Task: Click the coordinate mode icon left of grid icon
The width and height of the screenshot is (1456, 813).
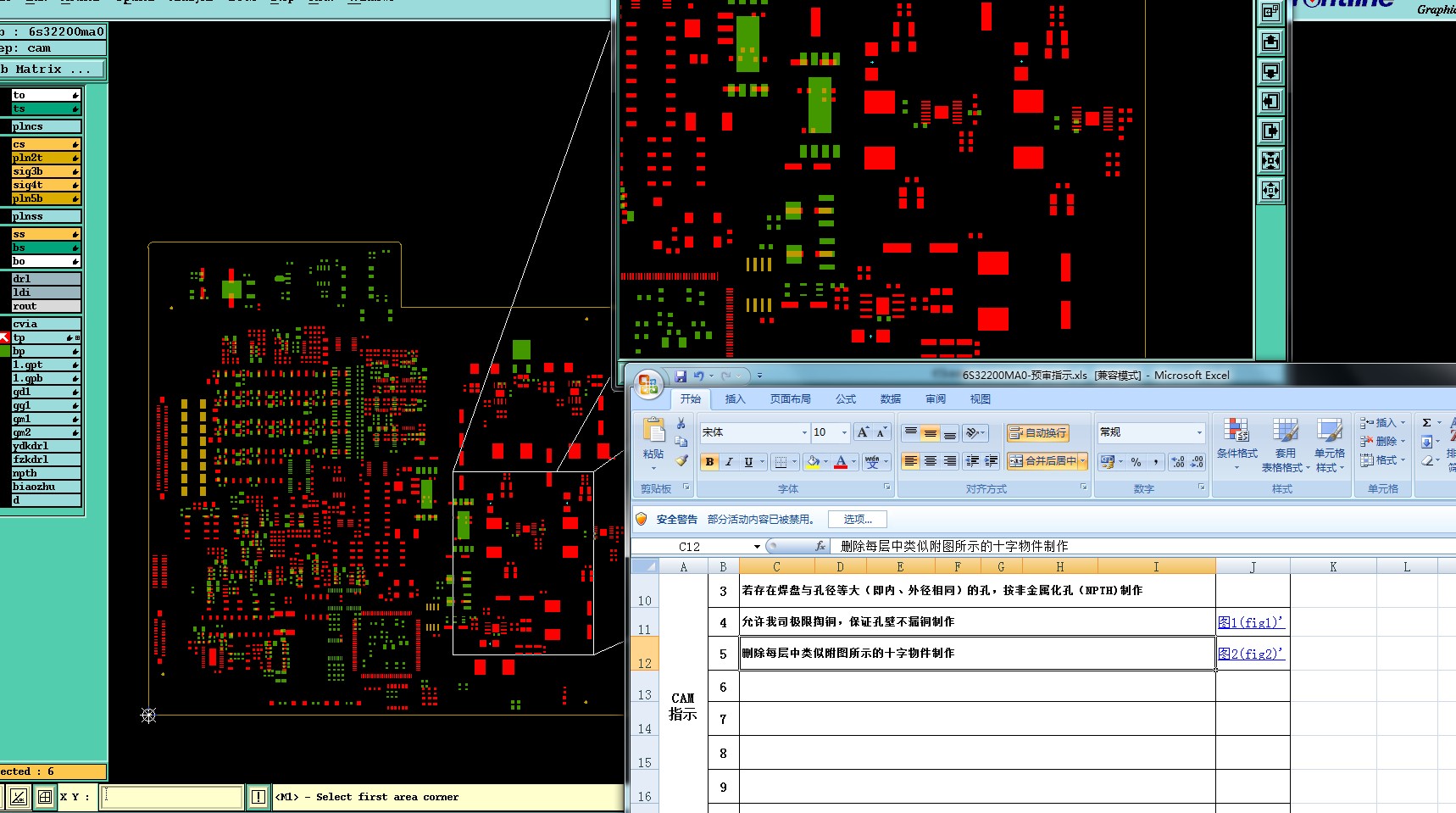Action: [x=19, y=797]
